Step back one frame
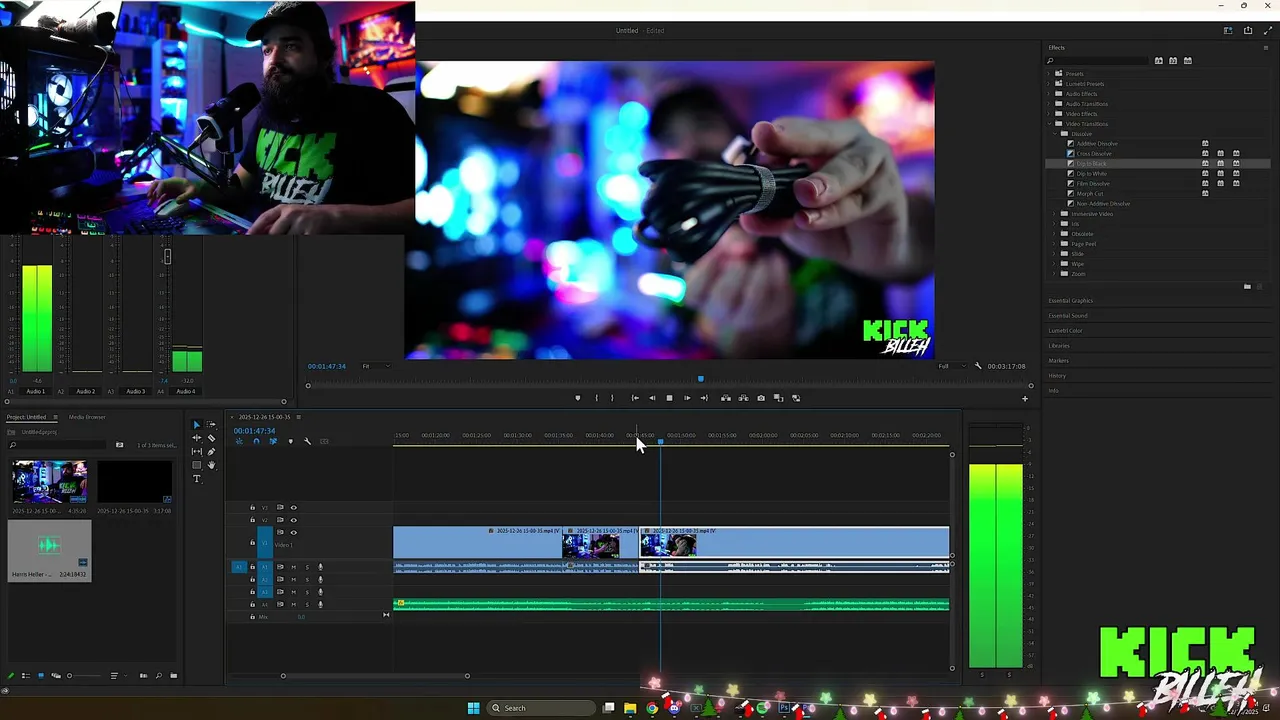 (x=652, y=398)
